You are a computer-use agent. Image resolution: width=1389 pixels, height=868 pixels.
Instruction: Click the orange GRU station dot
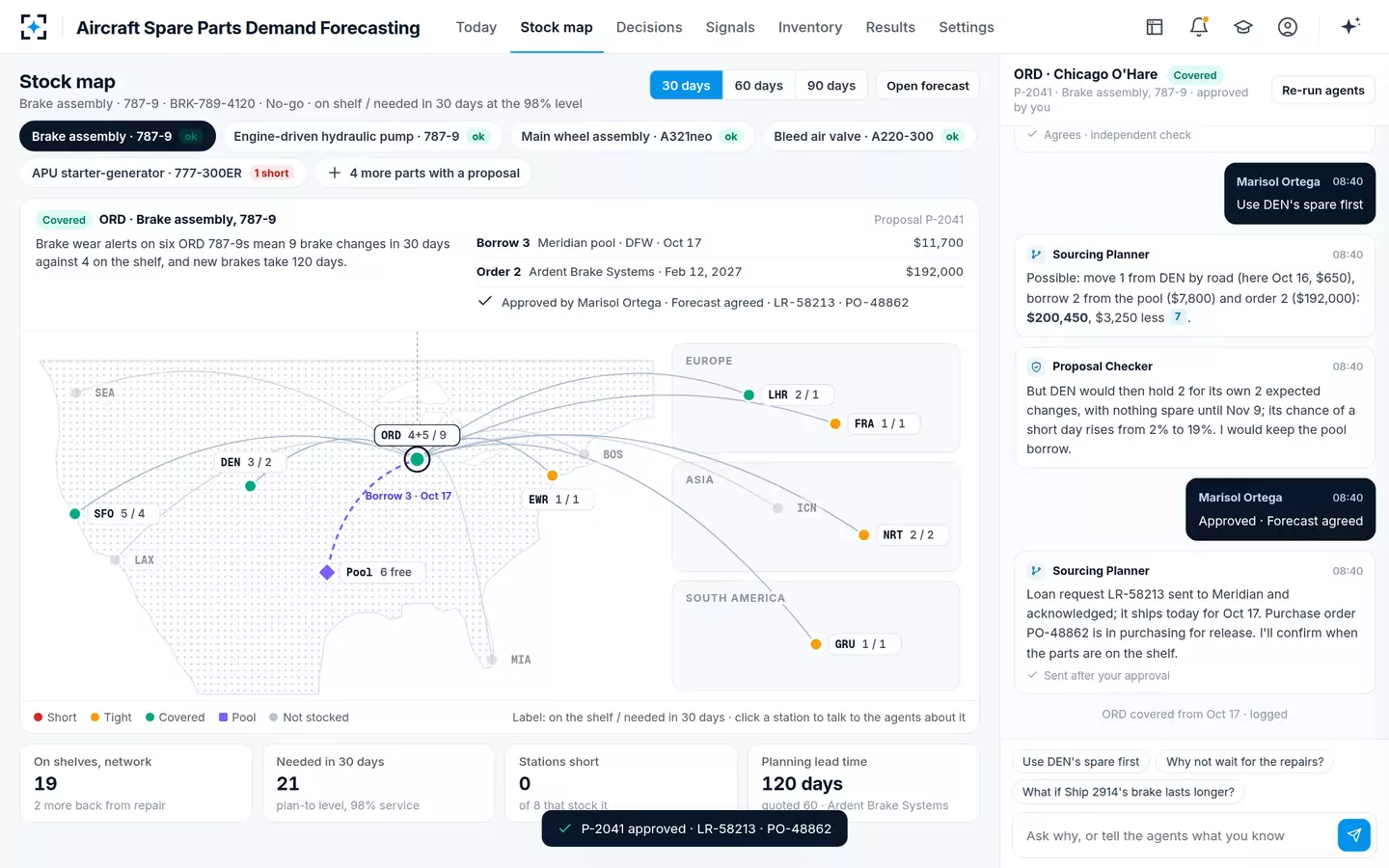click(x=816, y=644)
